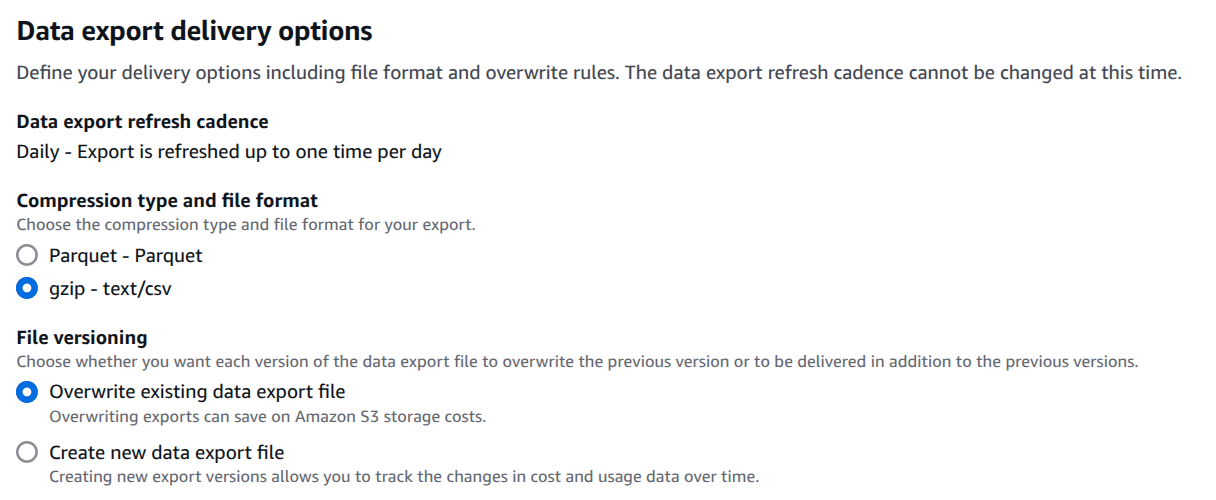Click the "Create new data export file" label
The height and width of the screenshot is (500, 1216).
(x=167, y=453)
